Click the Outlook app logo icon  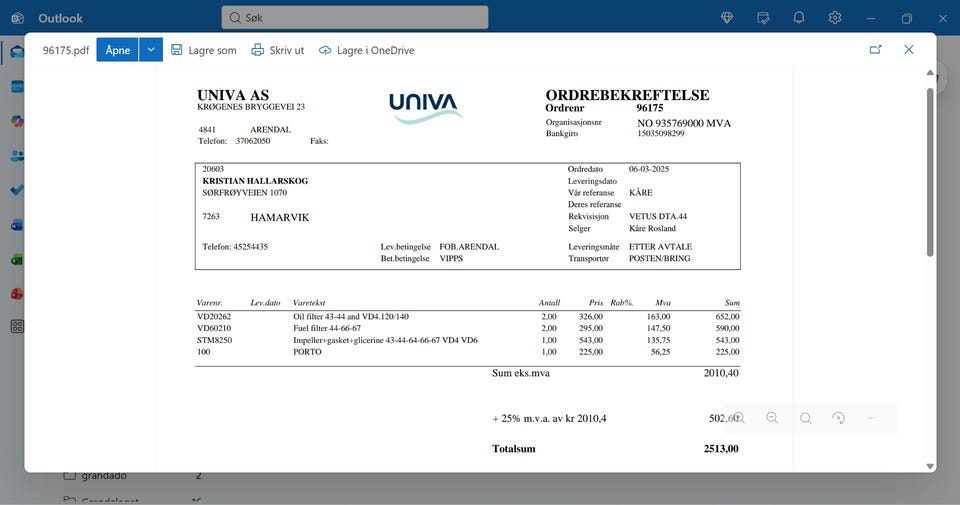18,18
